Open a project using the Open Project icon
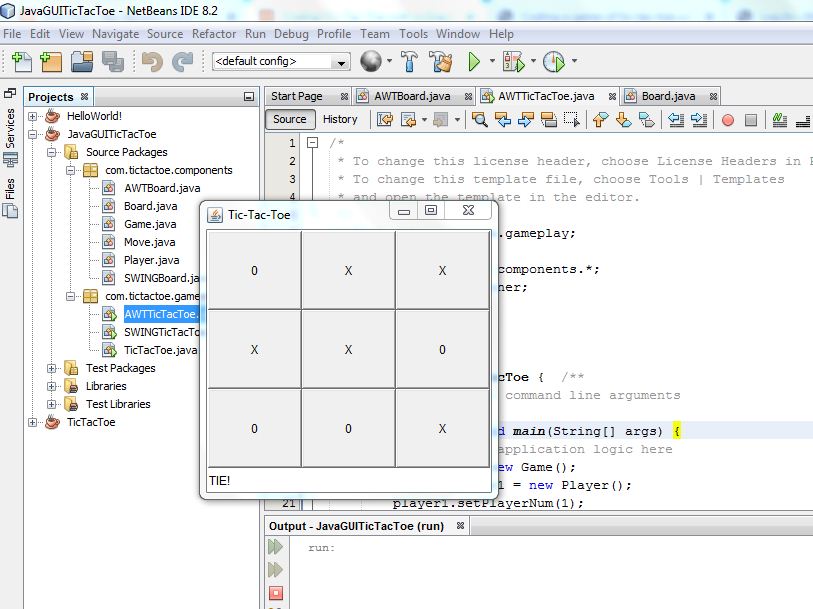The width and height of the screenshot is (813, 609). pyautogui.click(x=85, y=63)
